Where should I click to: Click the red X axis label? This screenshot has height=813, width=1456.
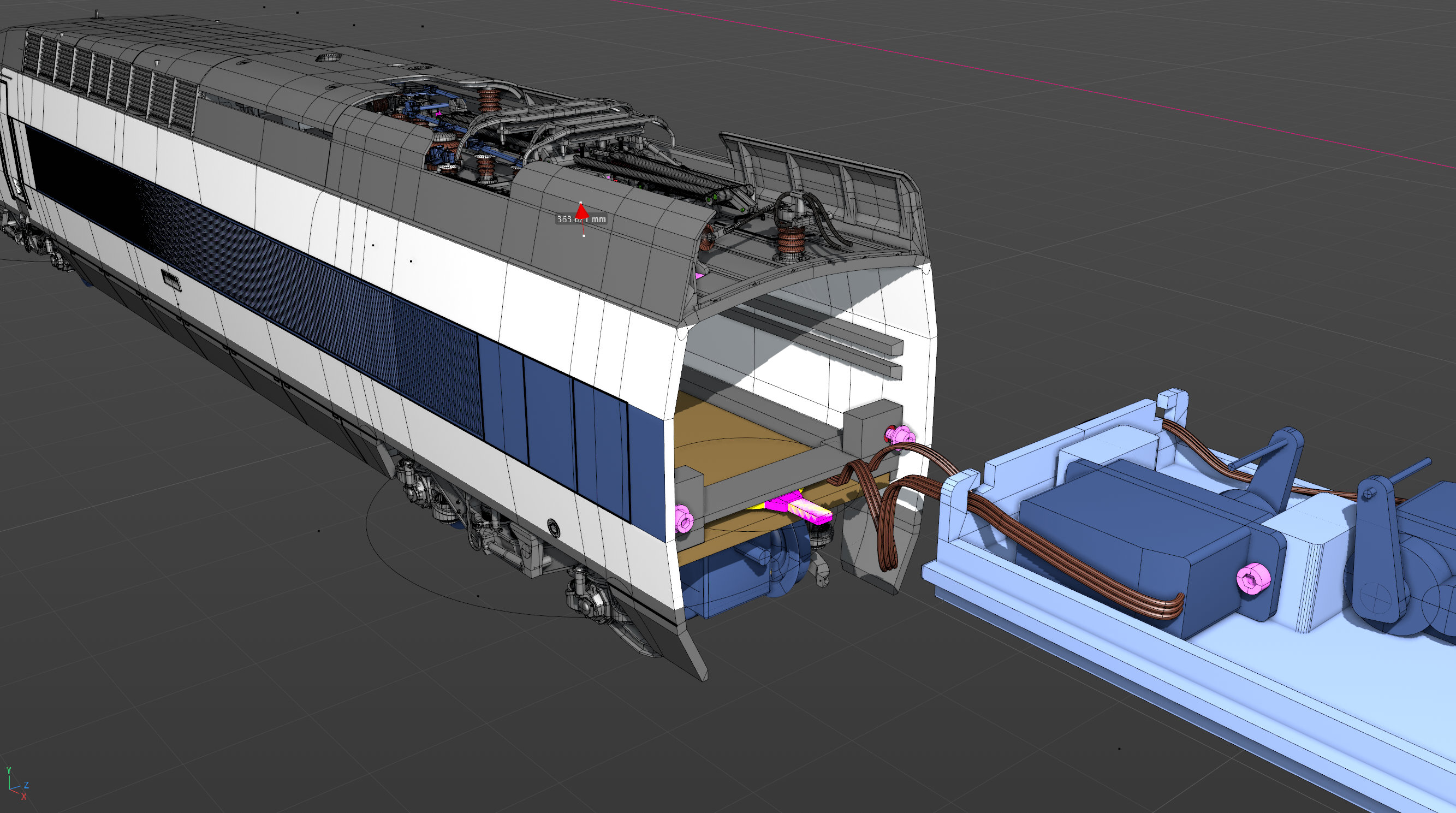[23, 797]
